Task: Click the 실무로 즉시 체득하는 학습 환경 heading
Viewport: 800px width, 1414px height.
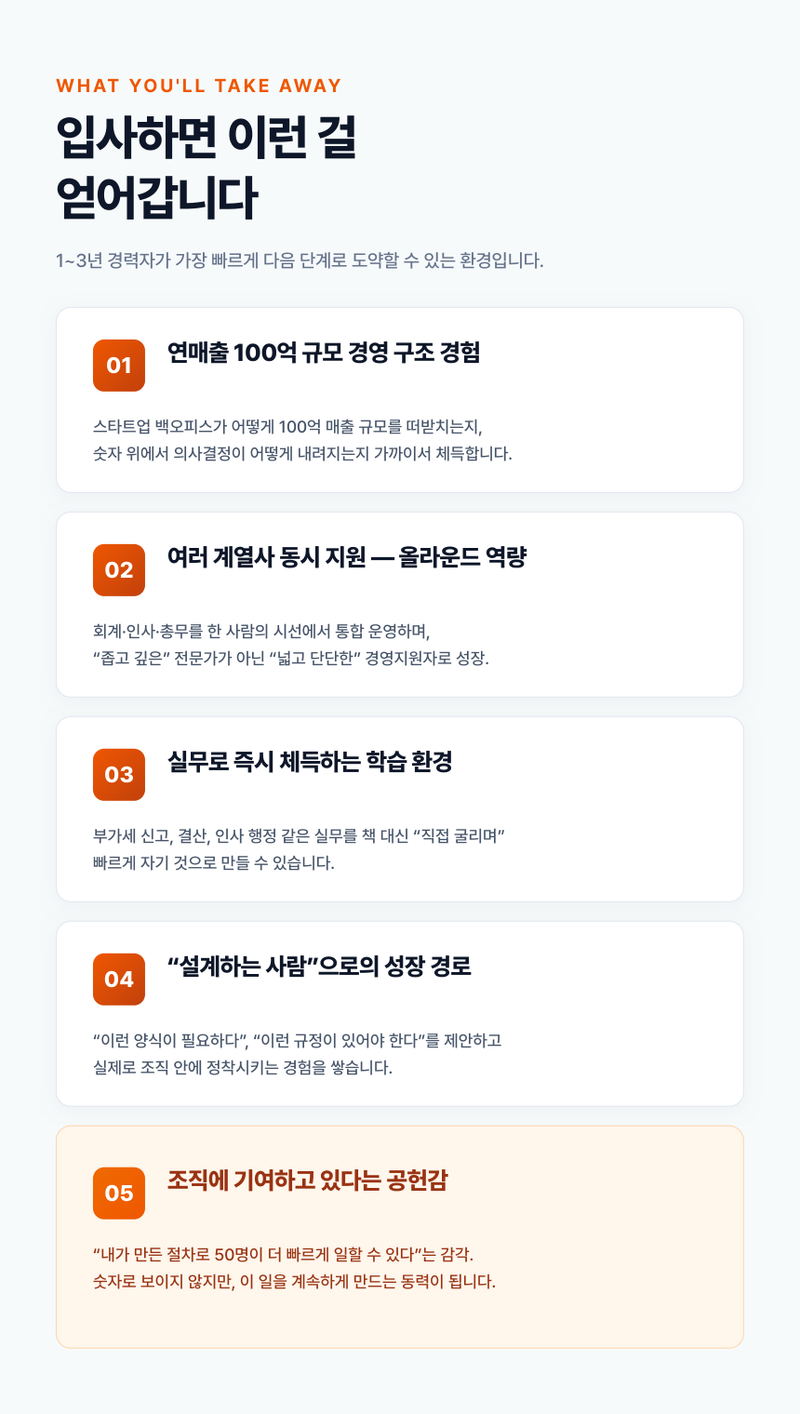Action: coord(310,762)
